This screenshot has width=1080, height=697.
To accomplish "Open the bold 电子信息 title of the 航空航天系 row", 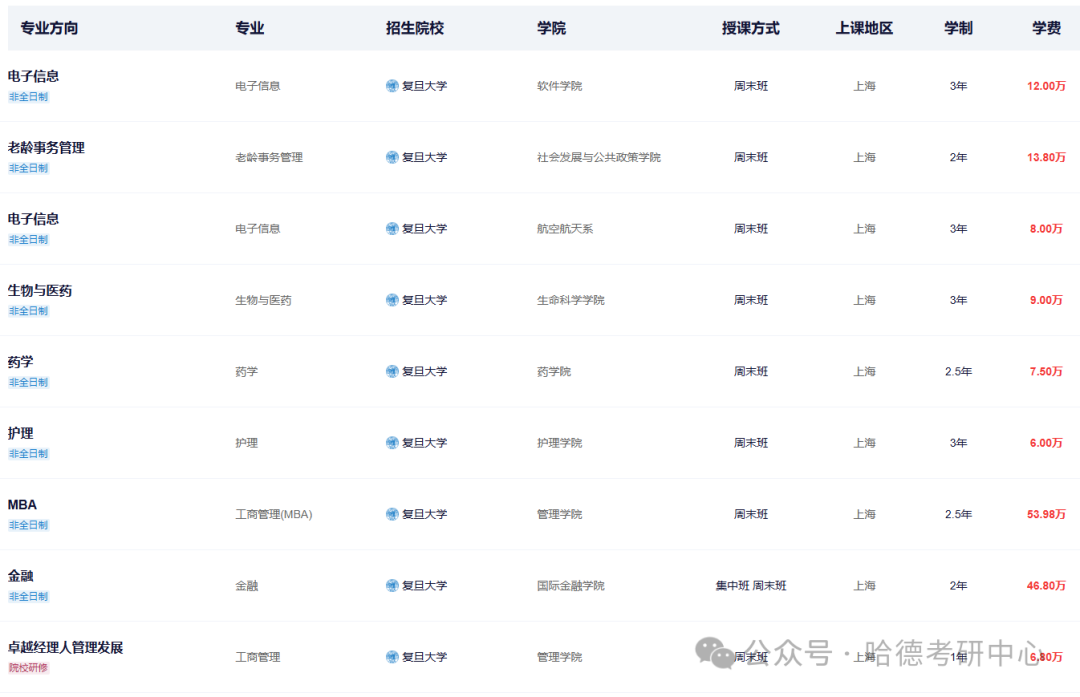I will point(33,219).
